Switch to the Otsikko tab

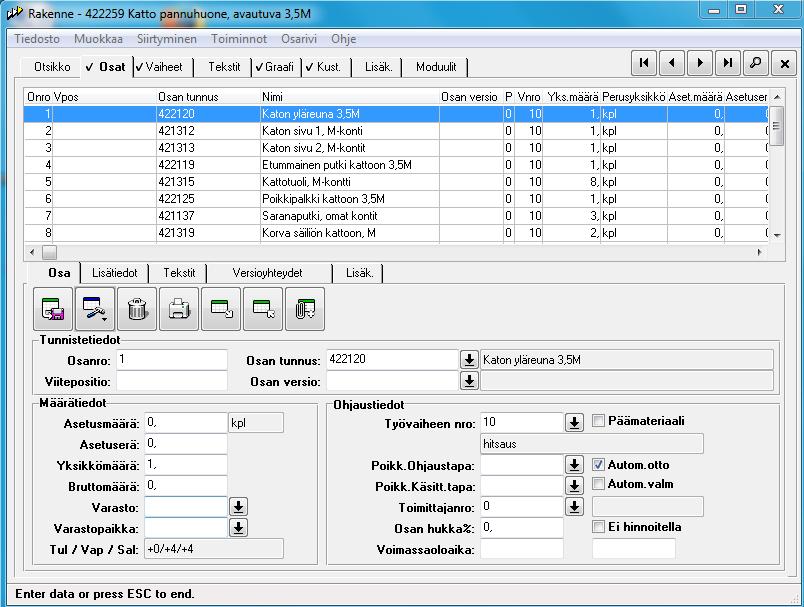[x=52, y=67]
